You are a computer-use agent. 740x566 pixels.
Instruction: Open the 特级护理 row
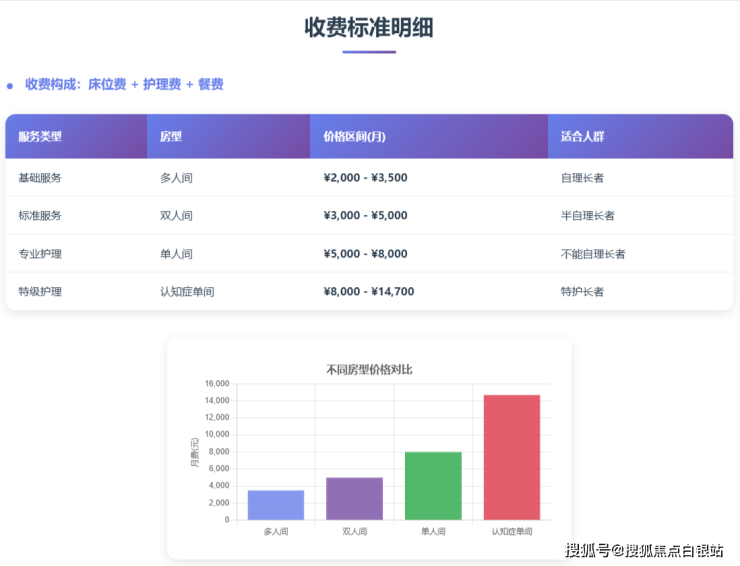point(40,292)
